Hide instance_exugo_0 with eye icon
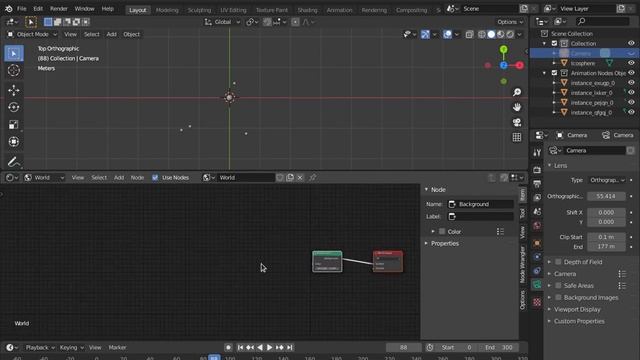Screen dimensions: 640x360 [631, 83]
